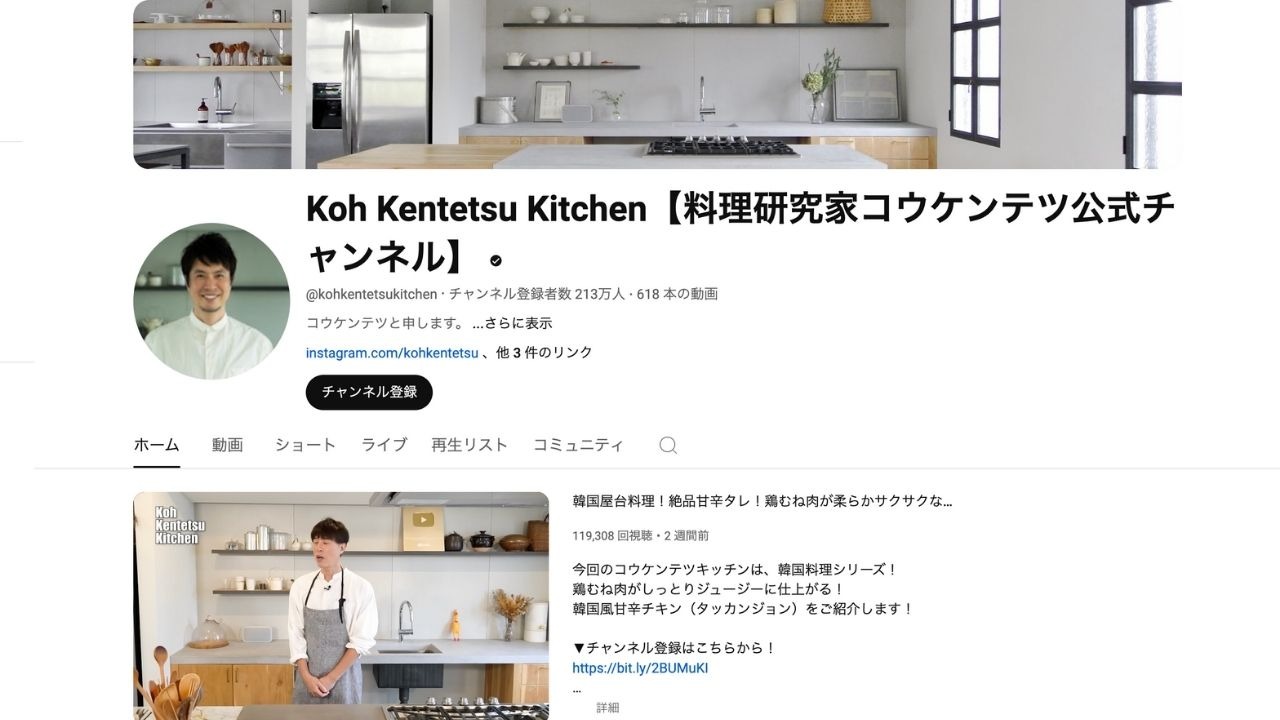1280x720 pixels.
Task: Select the ライブ tab
Action: click(384, 445)
